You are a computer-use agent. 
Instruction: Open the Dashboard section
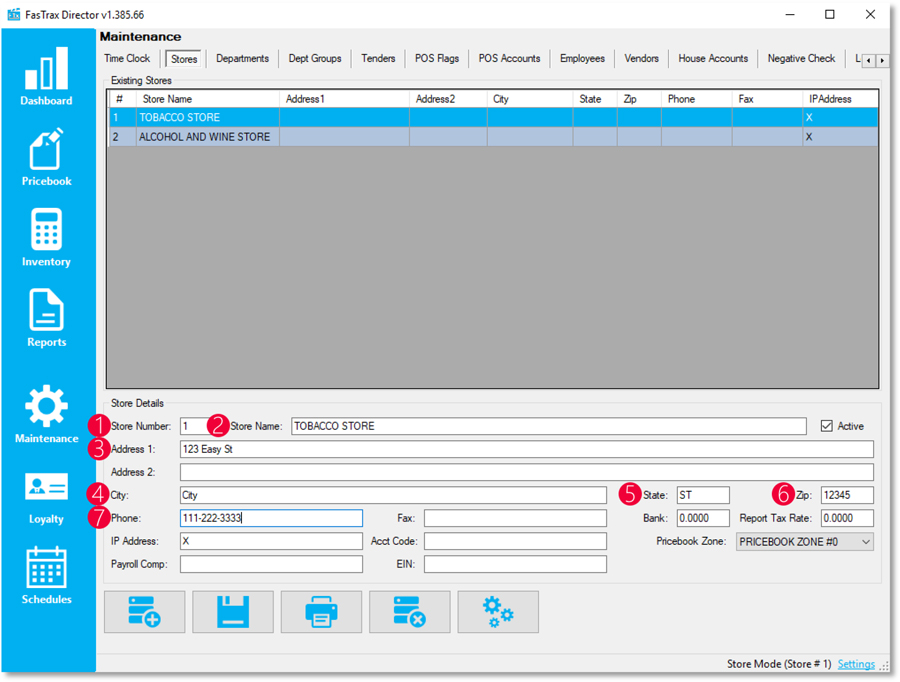click(46, 76)
